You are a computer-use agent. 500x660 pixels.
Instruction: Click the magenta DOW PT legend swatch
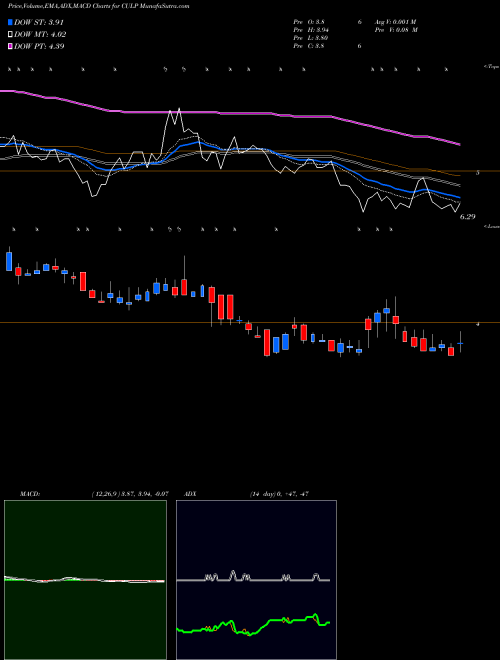pyautogui.click(x=11, y=46)
